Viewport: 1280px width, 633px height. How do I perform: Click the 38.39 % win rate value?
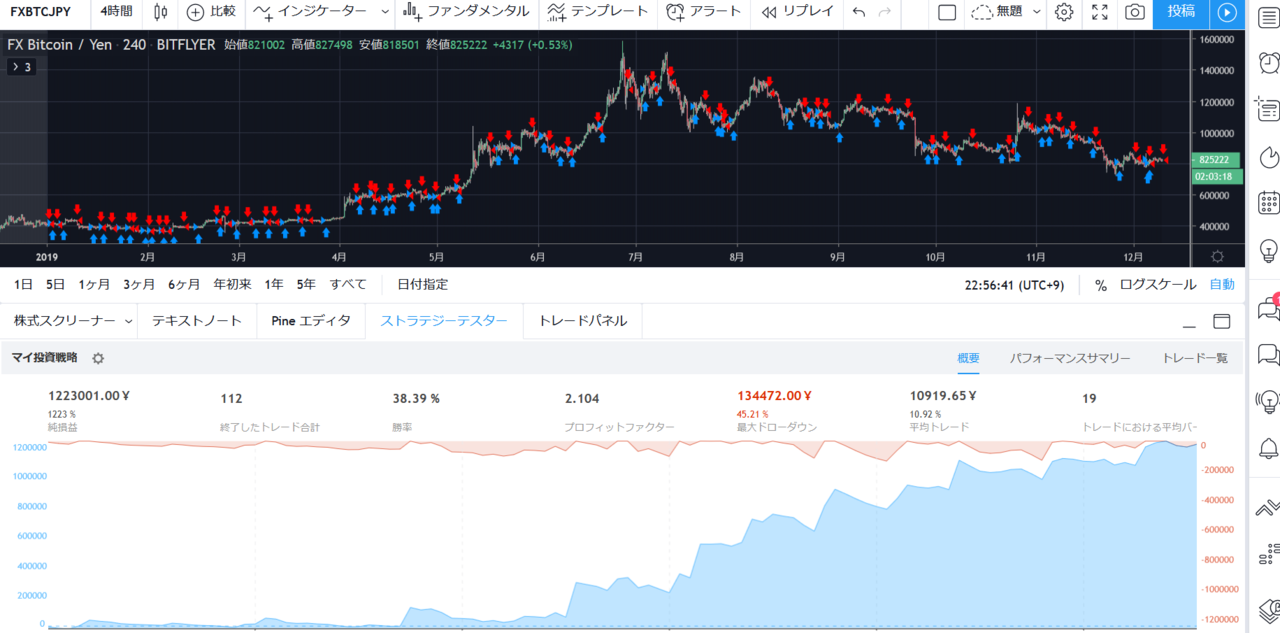[416, 398]
